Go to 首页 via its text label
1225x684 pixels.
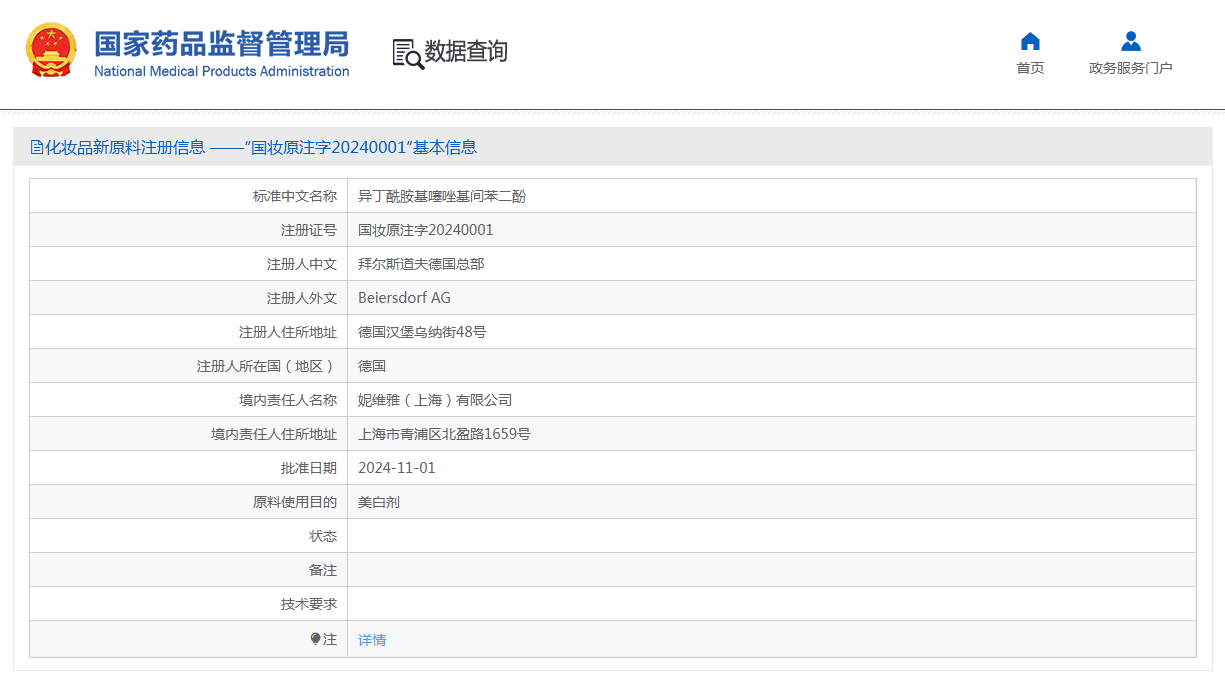(x=1030, y=68)
